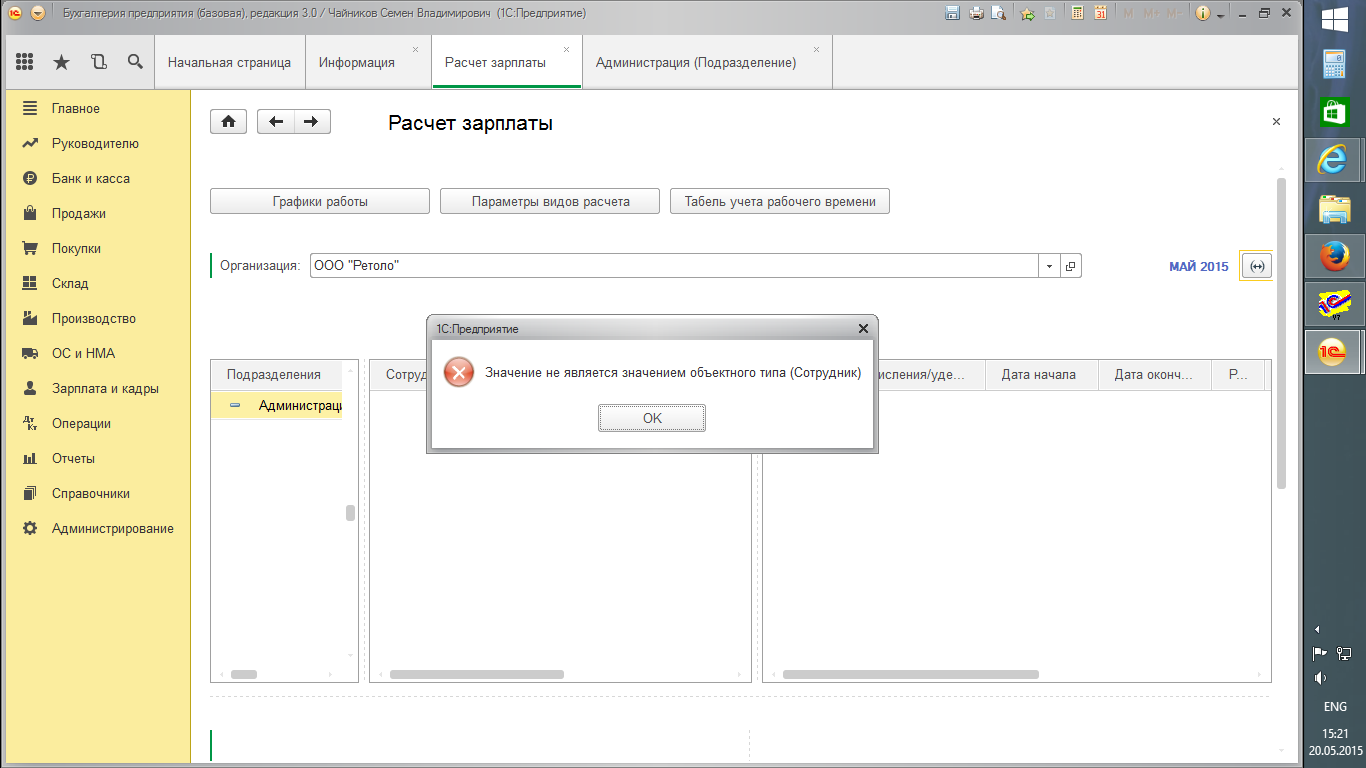Click the red error icon in dialog

click(459, 373)
